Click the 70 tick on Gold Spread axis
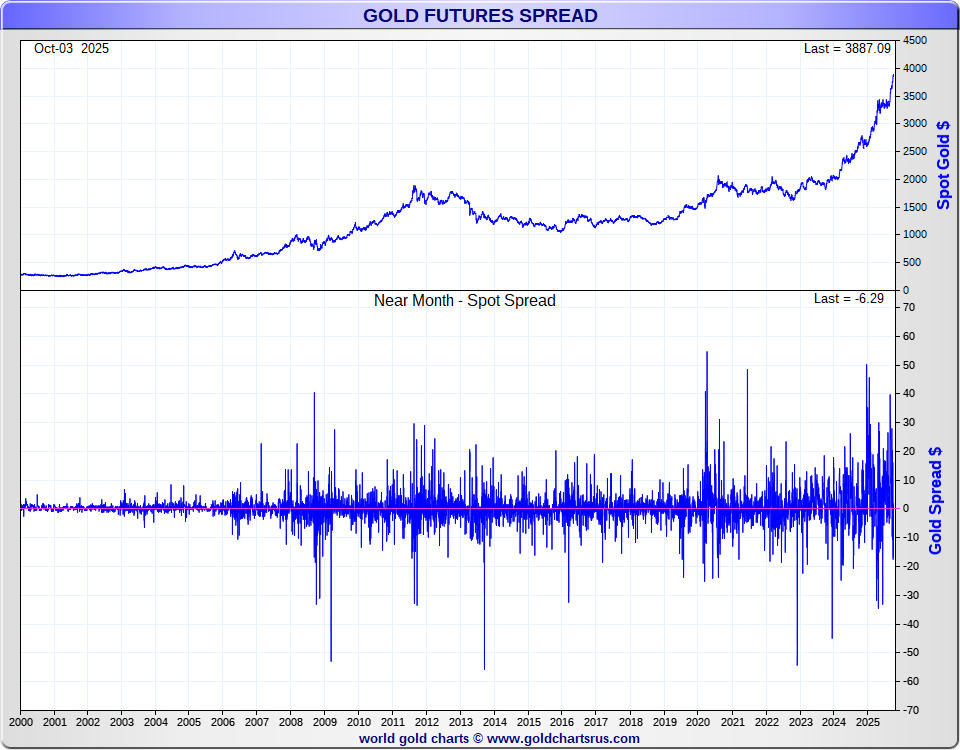 (x=910, y=307)
